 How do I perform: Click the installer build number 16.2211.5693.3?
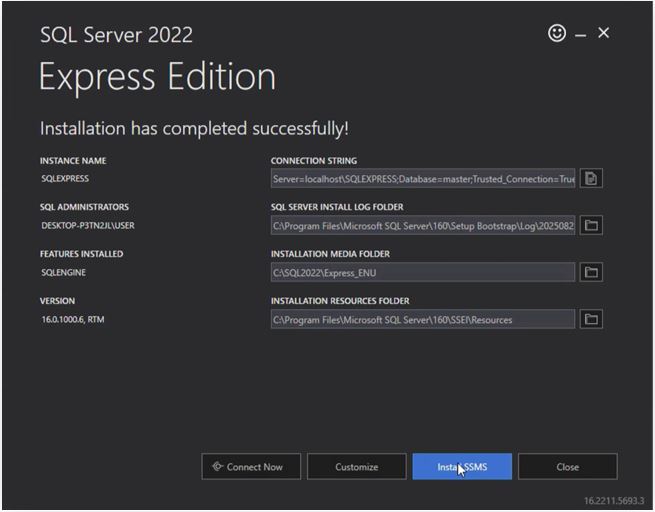pyautogui.click(x=614, y=499)
